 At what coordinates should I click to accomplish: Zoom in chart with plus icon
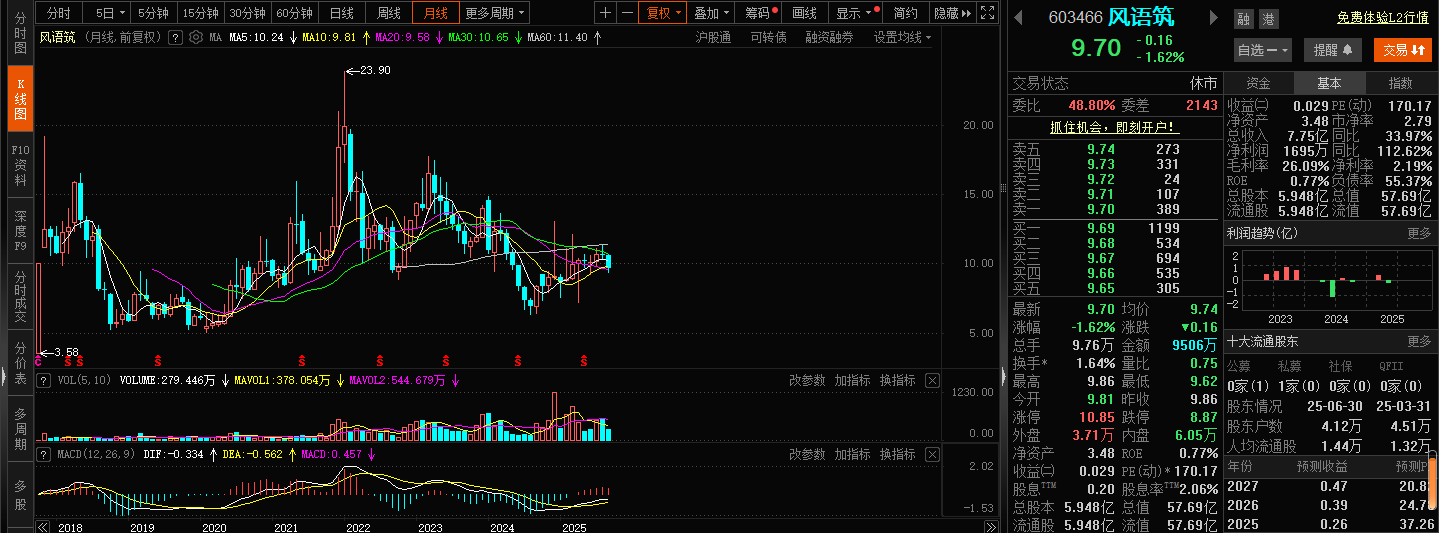[x=606, y=13]
